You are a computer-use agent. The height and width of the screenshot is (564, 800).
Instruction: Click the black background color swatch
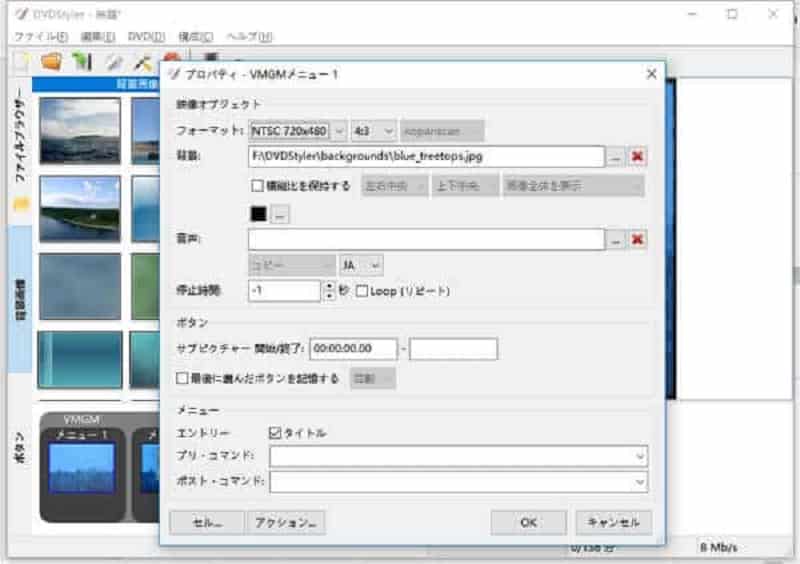coord(258,214)
